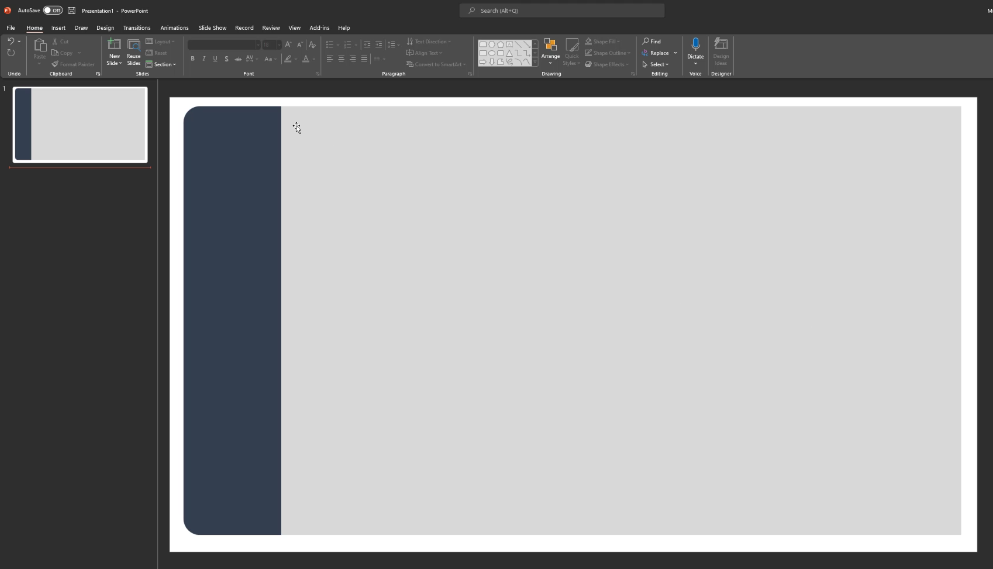
Task: Increase list indent level
Action: (379, 44)
